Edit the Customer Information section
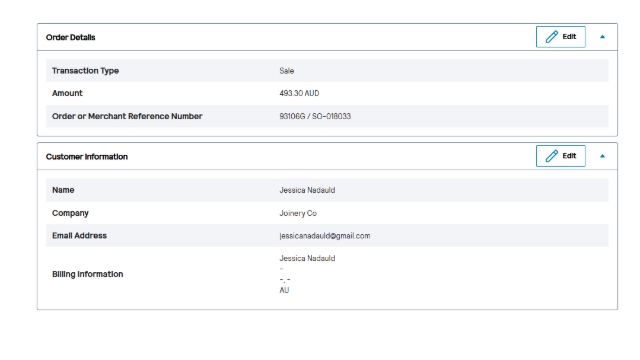 [x=560, y=156]
